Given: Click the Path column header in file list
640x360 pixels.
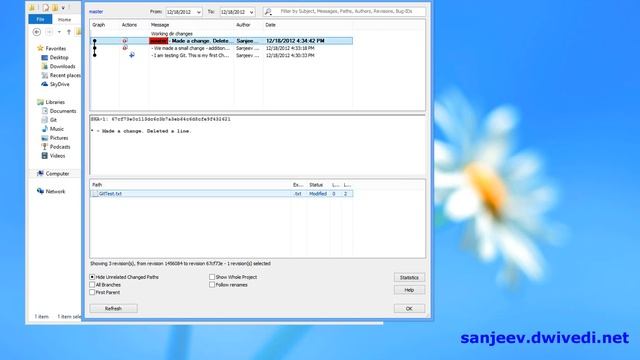Looking at the screenshot, I should pyautogui.click(x=97, y=185).
